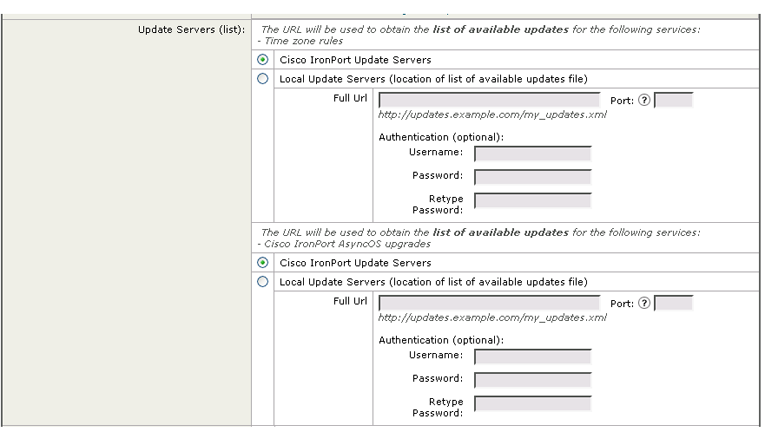Focus the Username field for AsyncOS upgrades
765x432 pixels.
click(533, 357)
